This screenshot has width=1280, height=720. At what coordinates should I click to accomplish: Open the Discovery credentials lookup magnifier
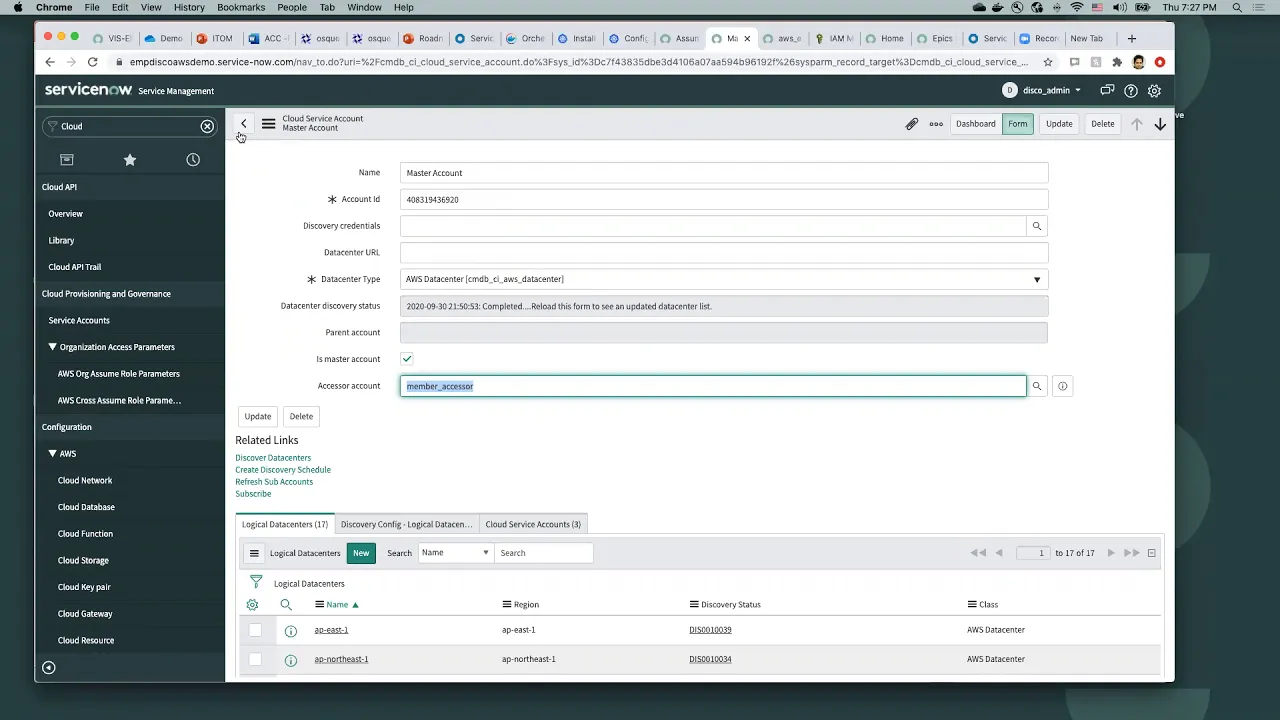pos(1037,226)
